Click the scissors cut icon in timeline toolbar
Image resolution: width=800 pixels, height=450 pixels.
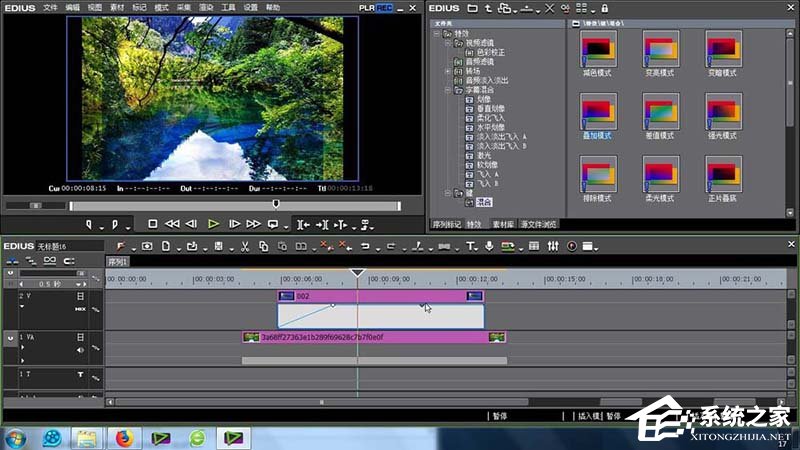pyautogui.click(x=244, y=246)
